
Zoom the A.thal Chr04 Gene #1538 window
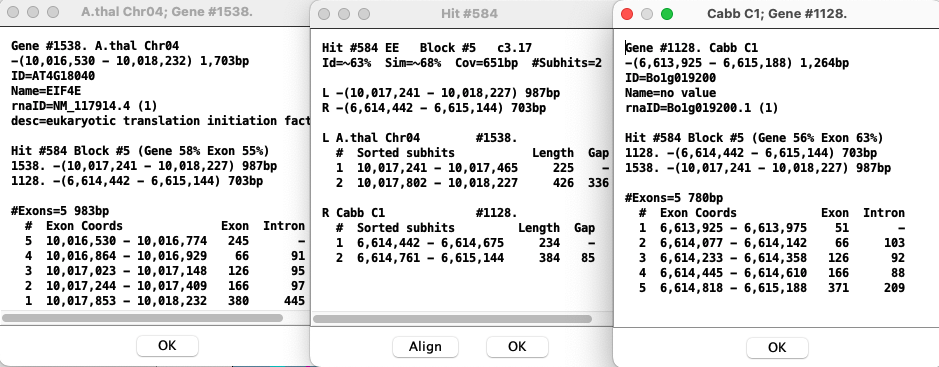(x=53, y=12)
